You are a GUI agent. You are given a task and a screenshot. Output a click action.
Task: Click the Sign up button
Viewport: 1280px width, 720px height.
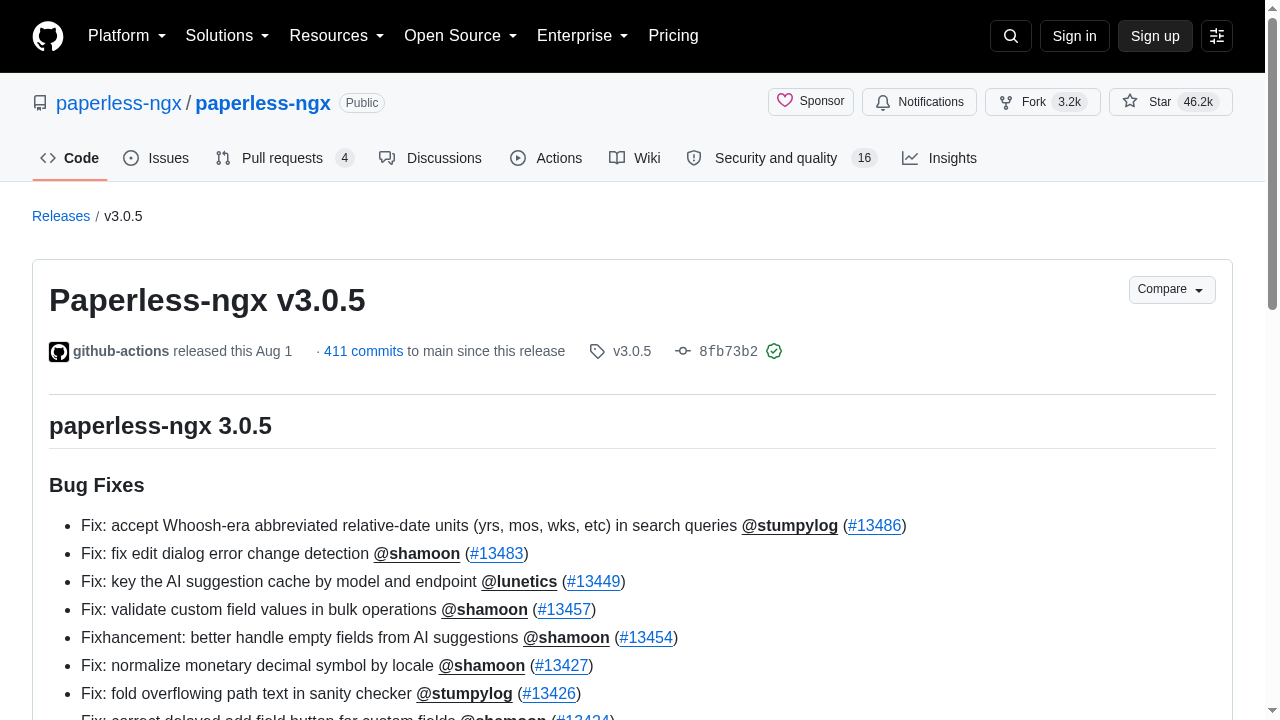[x=1155, y=36]
